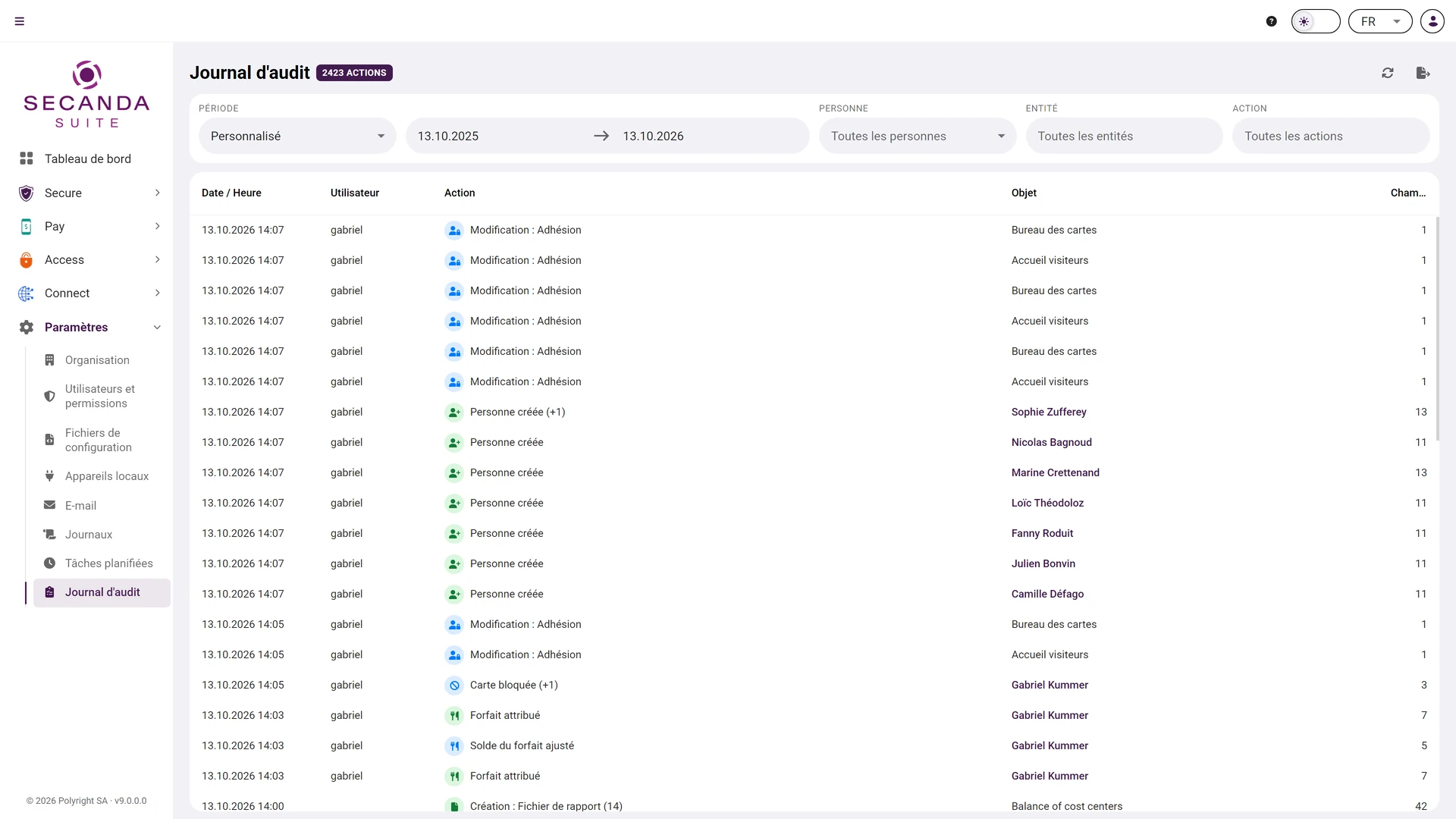1456x819 pixels.
Task: Click the Création : Fichier de rapport icon
Action: click(x=454, y=806)
